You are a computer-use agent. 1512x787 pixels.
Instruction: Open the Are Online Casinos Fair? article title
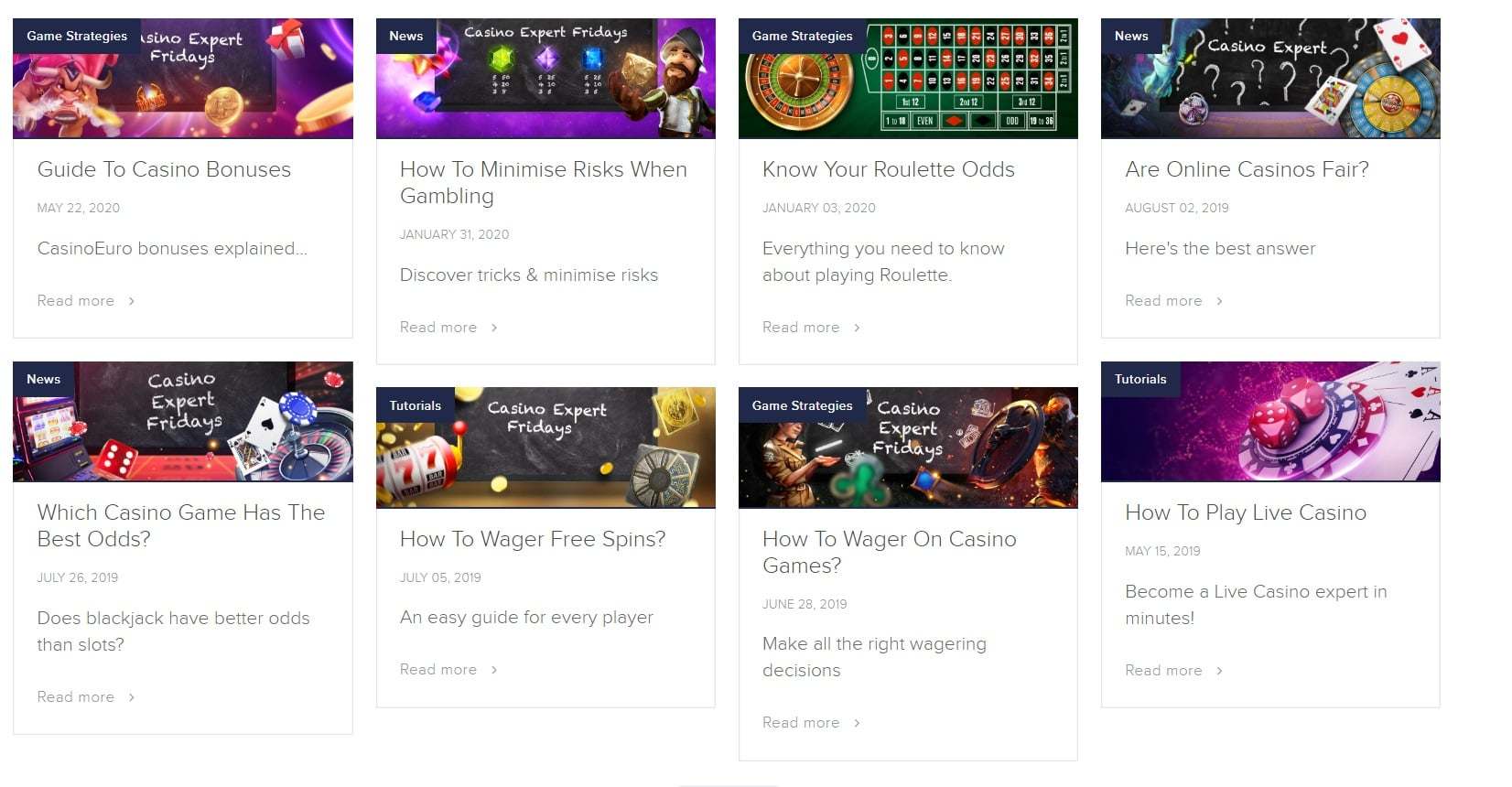(1247, 169)
